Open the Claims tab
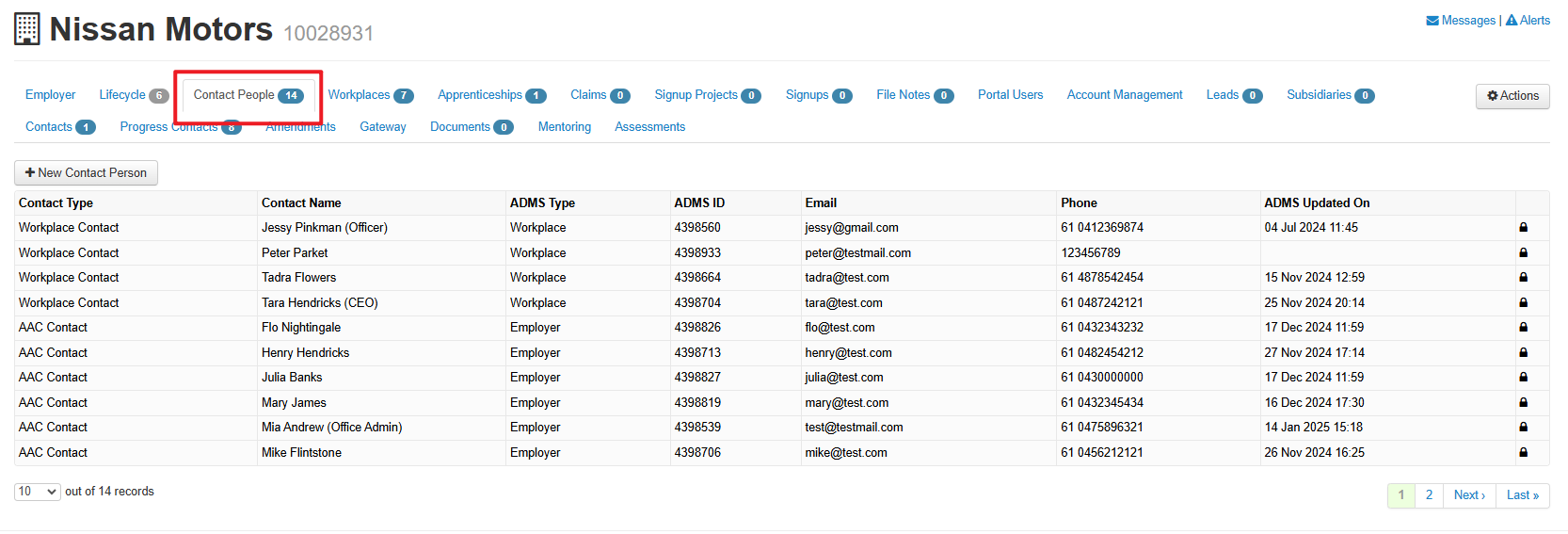Screen dimensions: 1568x534 coord(600,95)
